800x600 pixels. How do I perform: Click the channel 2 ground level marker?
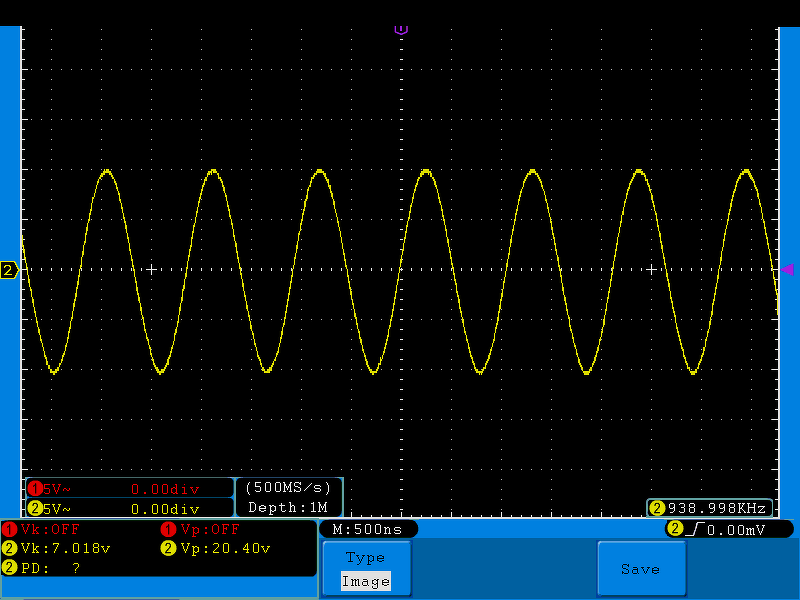coord(9,270)
